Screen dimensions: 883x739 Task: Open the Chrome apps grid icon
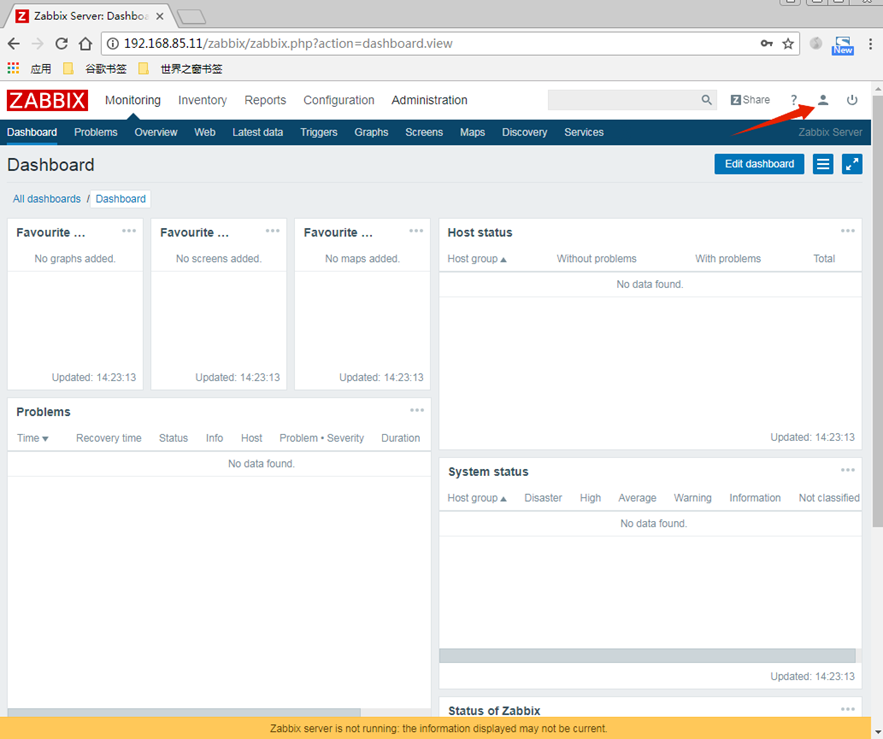tap(13, 68)
